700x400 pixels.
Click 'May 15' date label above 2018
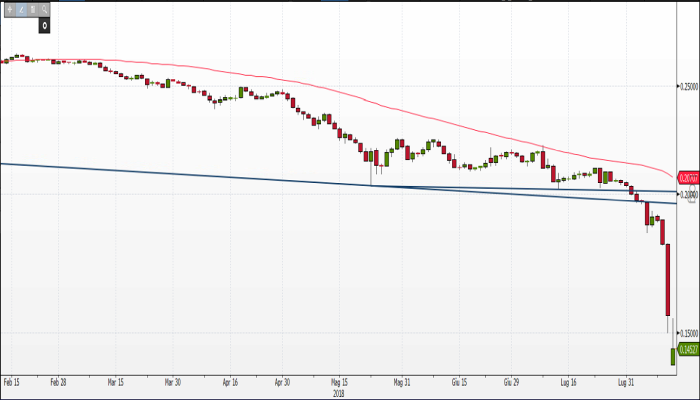tap(338, 381)
